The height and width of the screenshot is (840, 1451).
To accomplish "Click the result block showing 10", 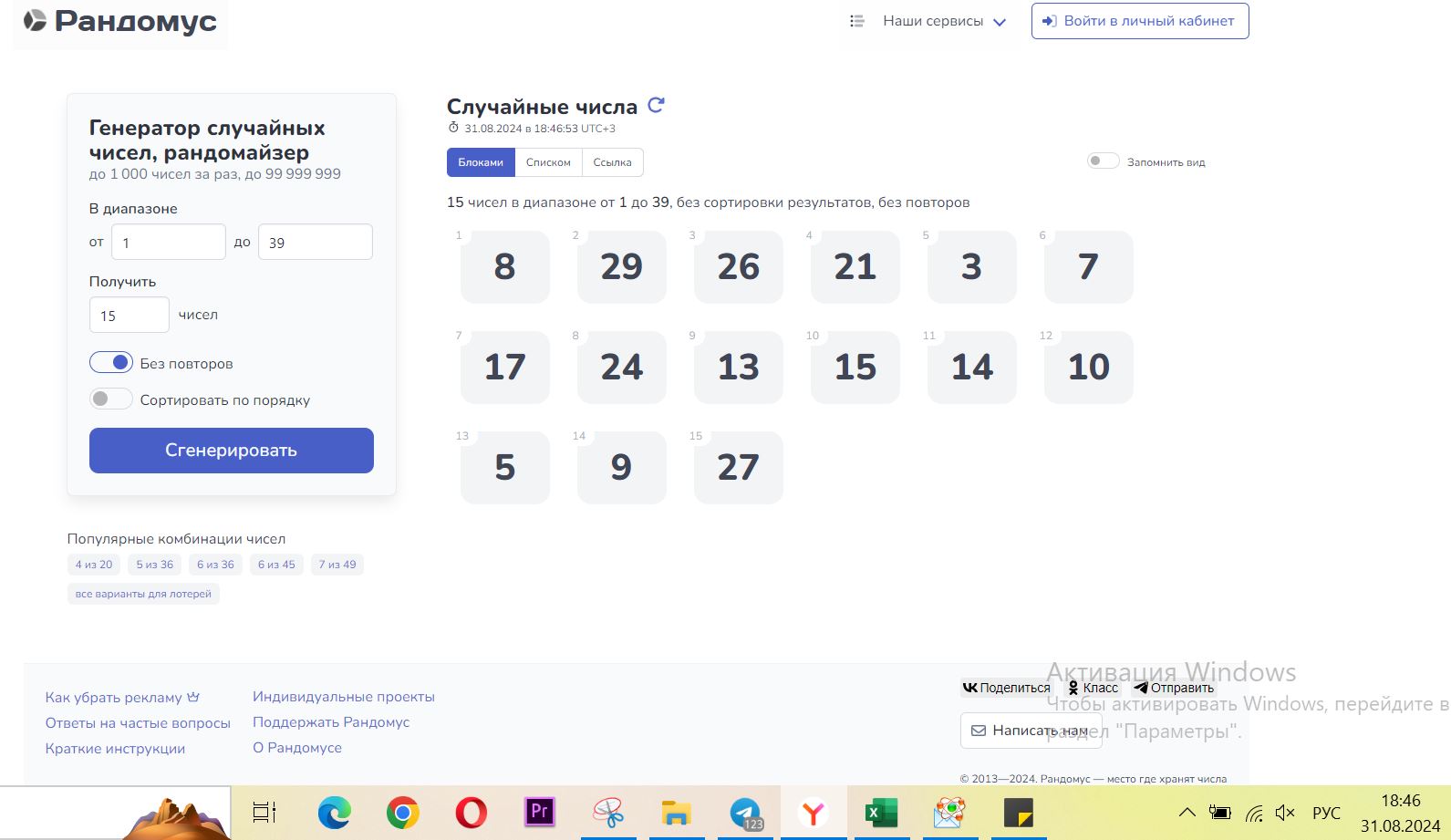I will pyautogui.click(x=1089, y=368).
